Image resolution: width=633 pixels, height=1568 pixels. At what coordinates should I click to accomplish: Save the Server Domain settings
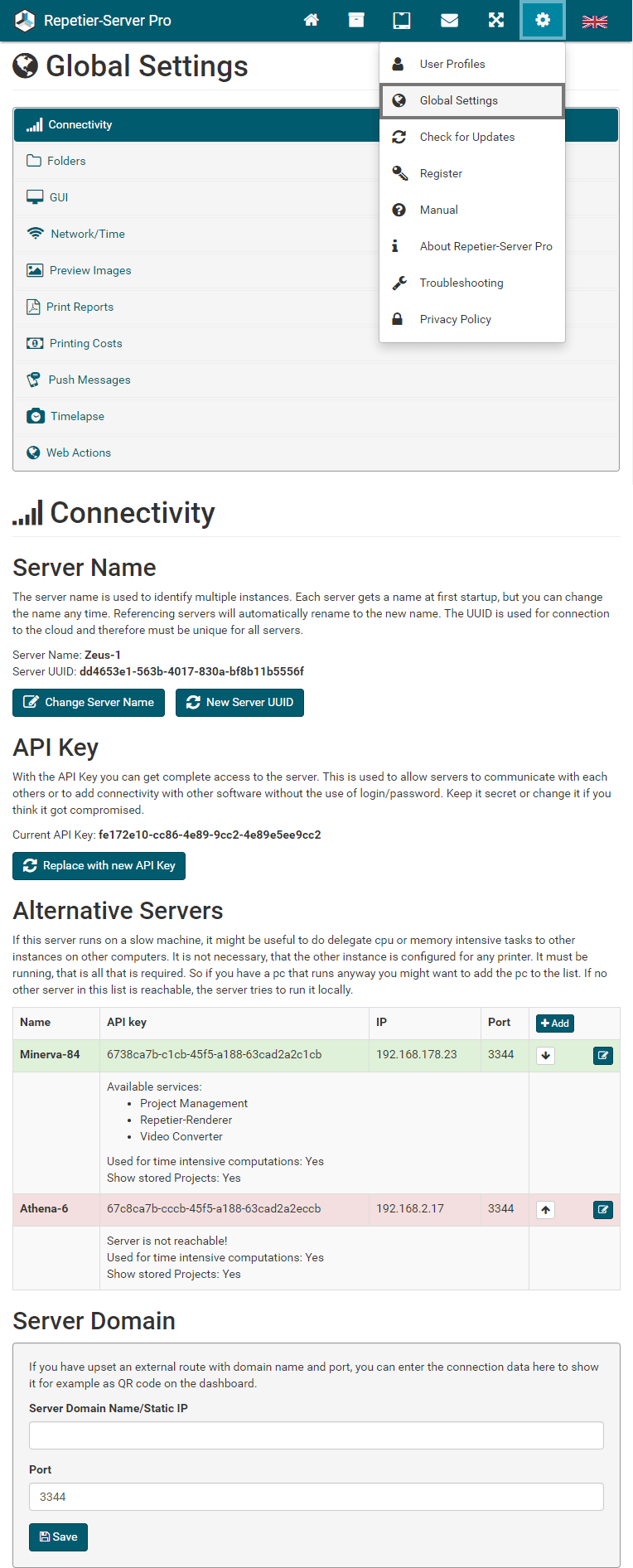[x=58, y=1537]
